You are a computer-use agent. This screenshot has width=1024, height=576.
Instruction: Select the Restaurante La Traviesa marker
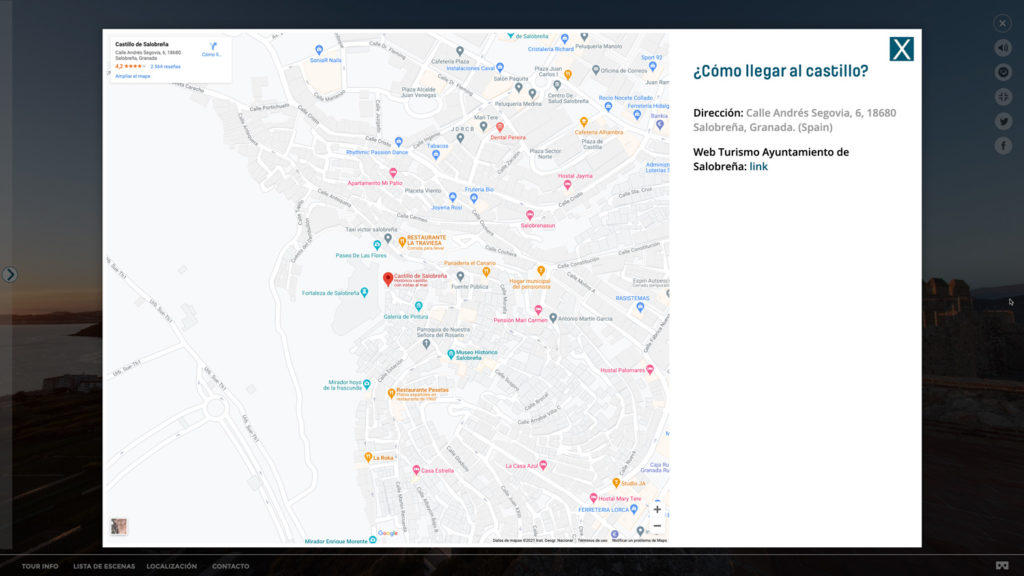[402, 242]
